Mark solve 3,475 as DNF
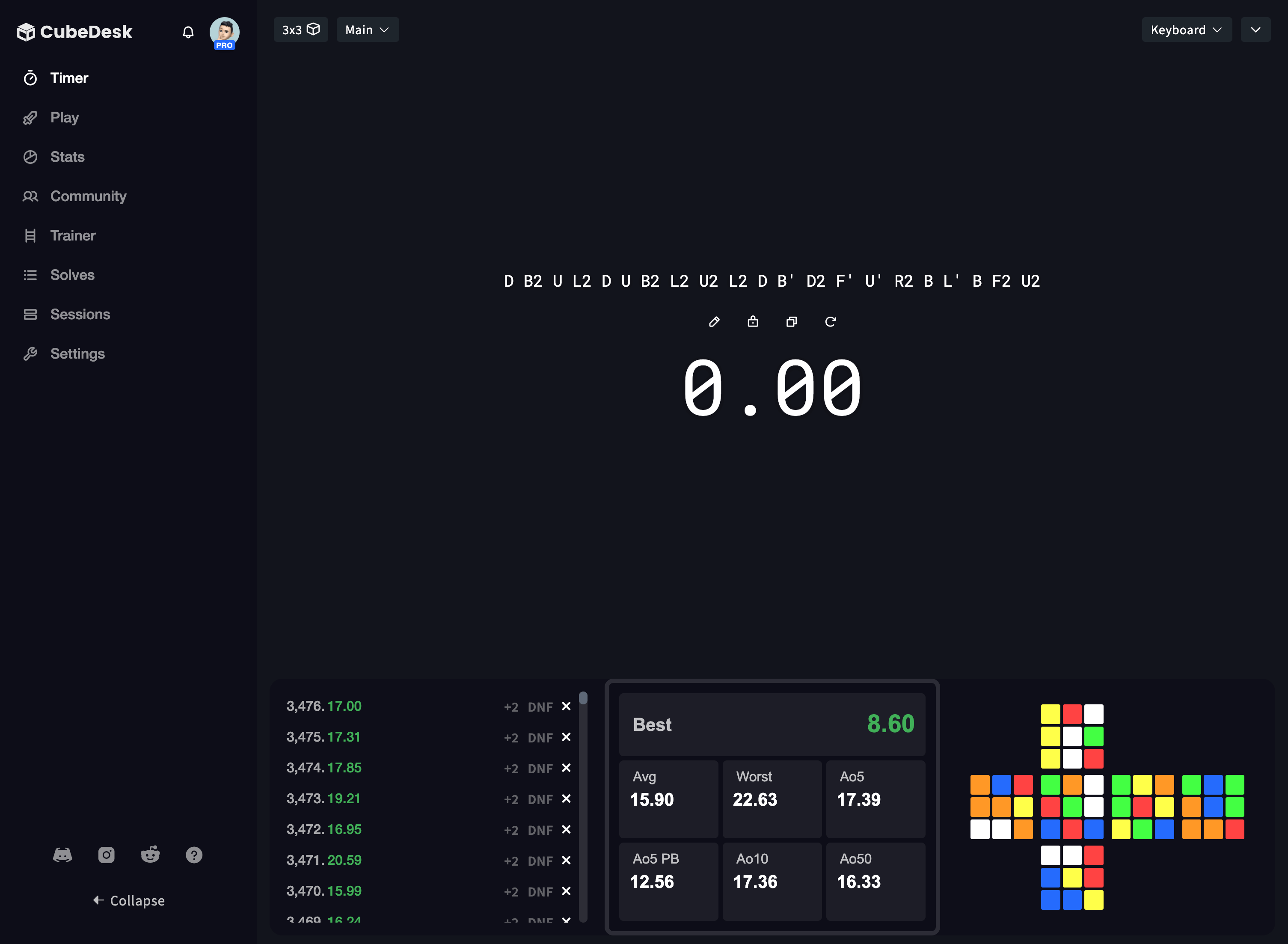Image resolution: width=1288 pixels, height=944 pixels. (x=540, y=738)
